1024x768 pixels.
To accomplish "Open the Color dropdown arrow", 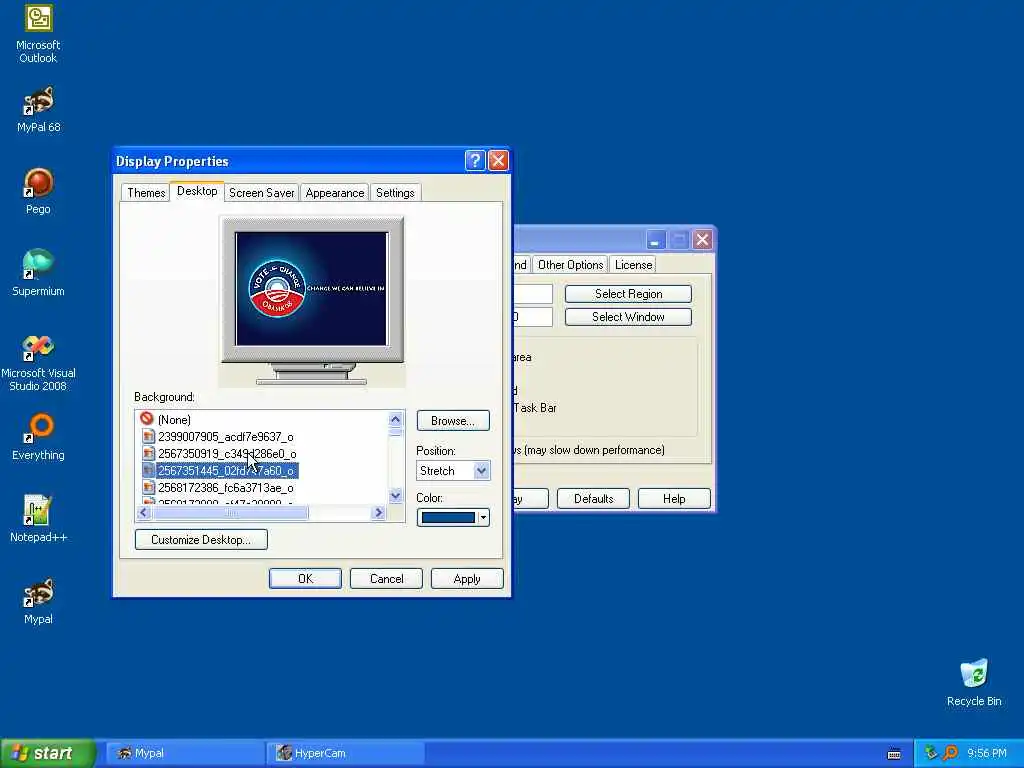I will tap(483, 517).
